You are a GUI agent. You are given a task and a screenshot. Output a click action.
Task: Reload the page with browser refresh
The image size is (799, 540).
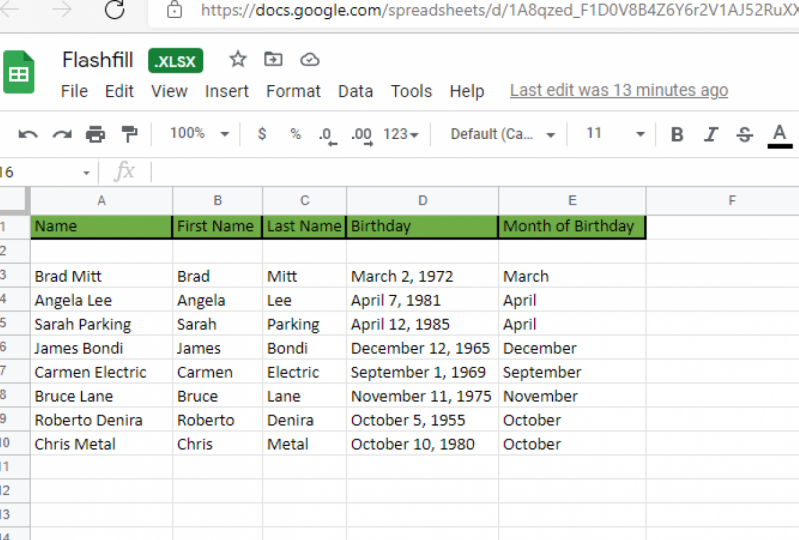point(114,11)
